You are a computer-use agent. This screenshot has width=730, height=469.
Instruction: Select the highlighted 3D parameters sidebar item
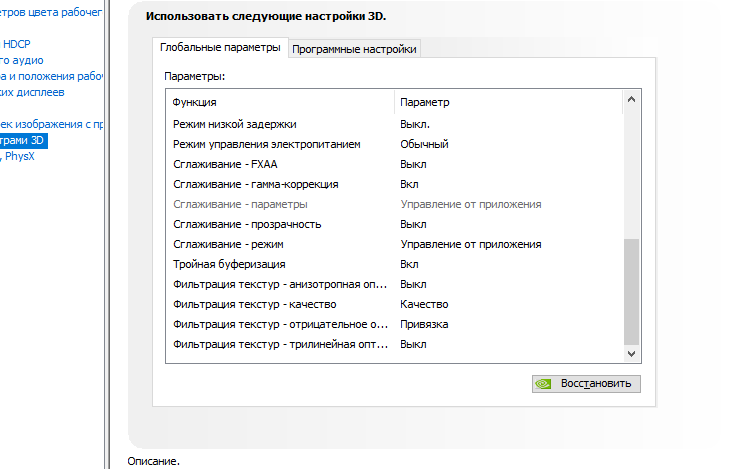(x=23, y=141)
